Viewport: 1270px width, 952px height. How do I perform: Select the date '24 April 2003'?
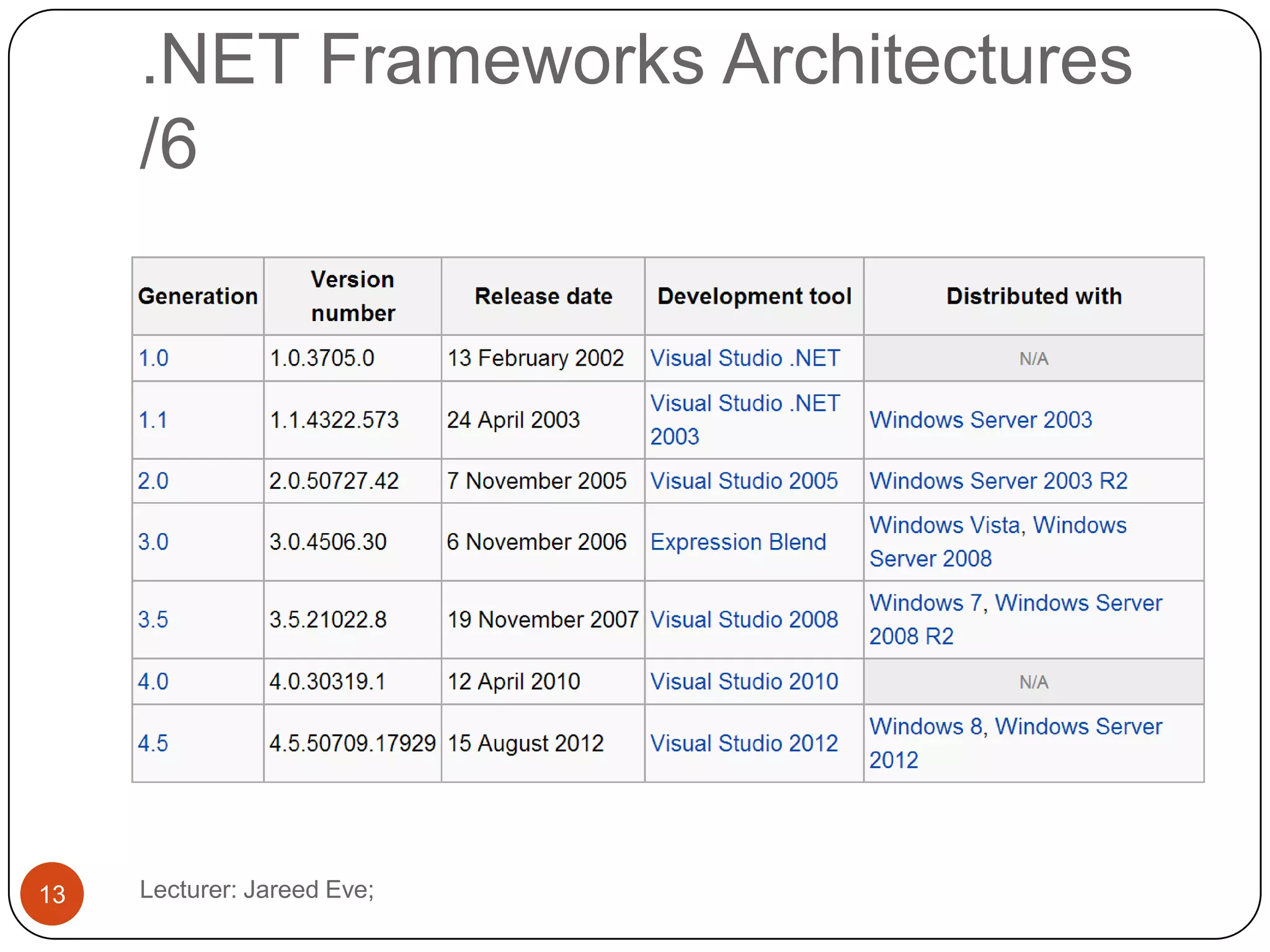pyautogui.click(x=513, y=420)
